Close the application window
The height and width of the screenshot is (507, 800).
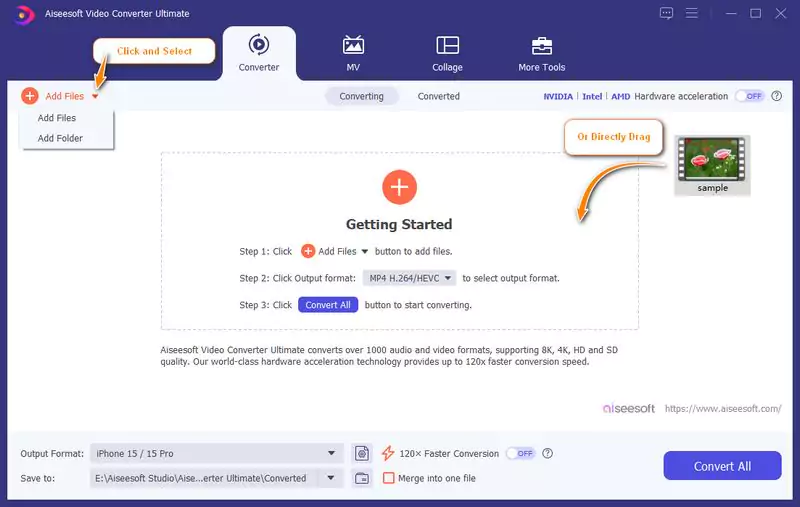[781, 14]
